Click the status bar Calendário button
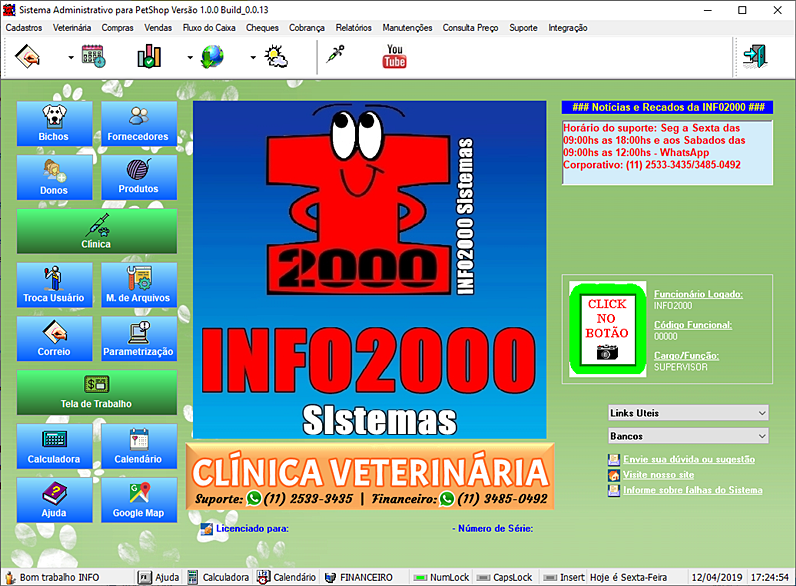Viewport: 796px width, 586px height. [x=286, y=577]
